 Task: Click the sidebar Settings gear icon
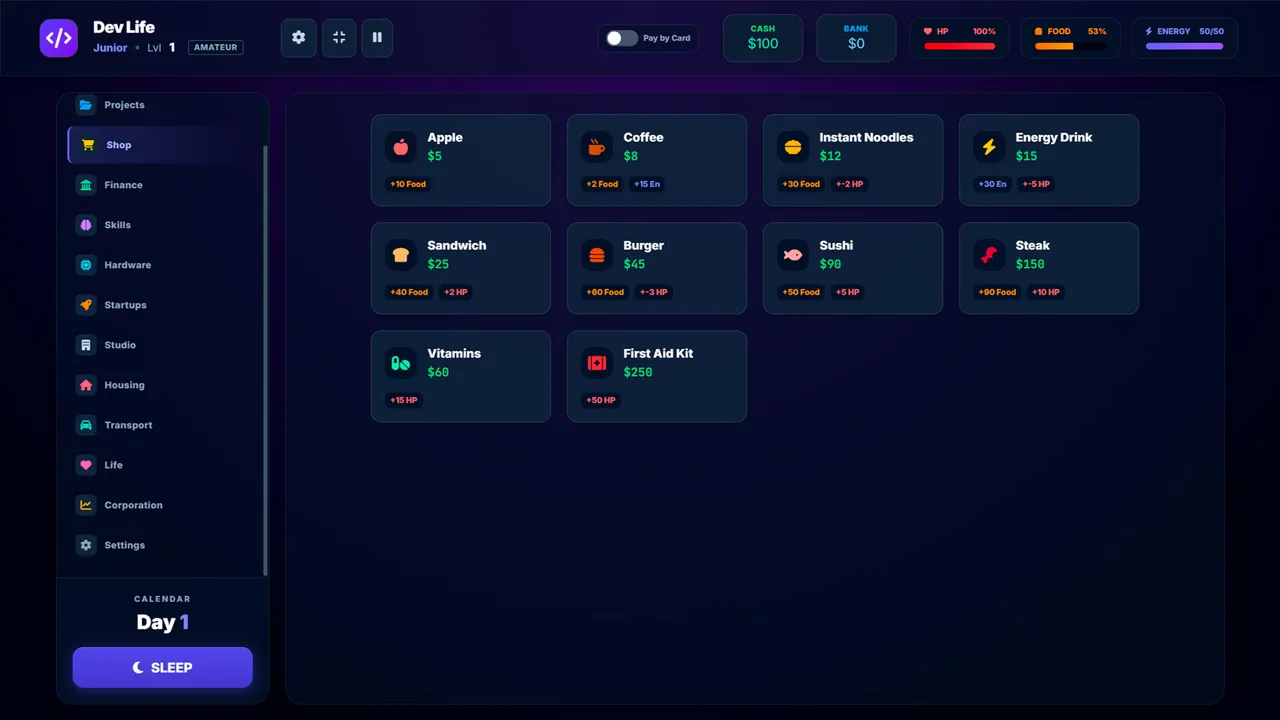click(86, 545)
